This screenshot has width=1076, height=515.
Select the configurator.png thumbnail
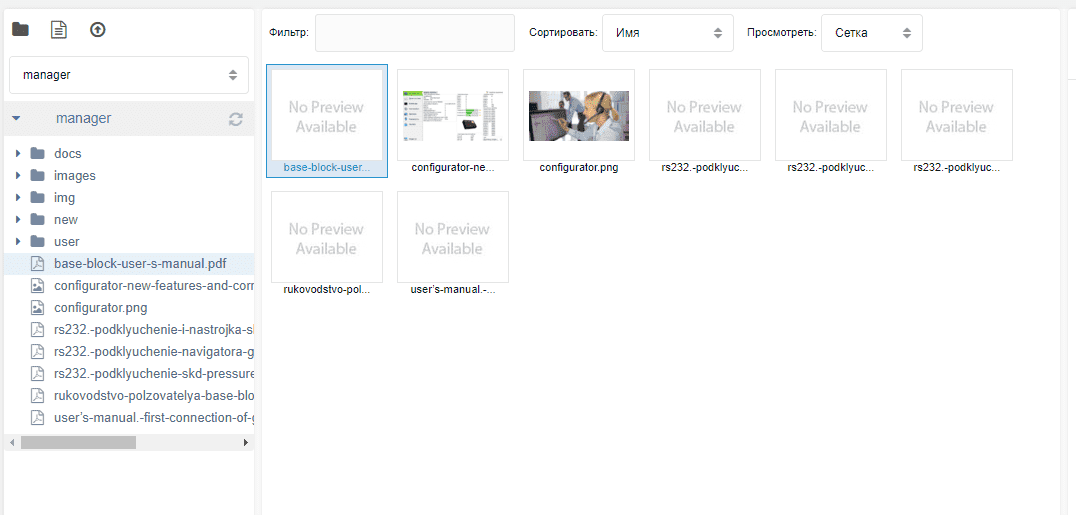[x=578, y=115]
